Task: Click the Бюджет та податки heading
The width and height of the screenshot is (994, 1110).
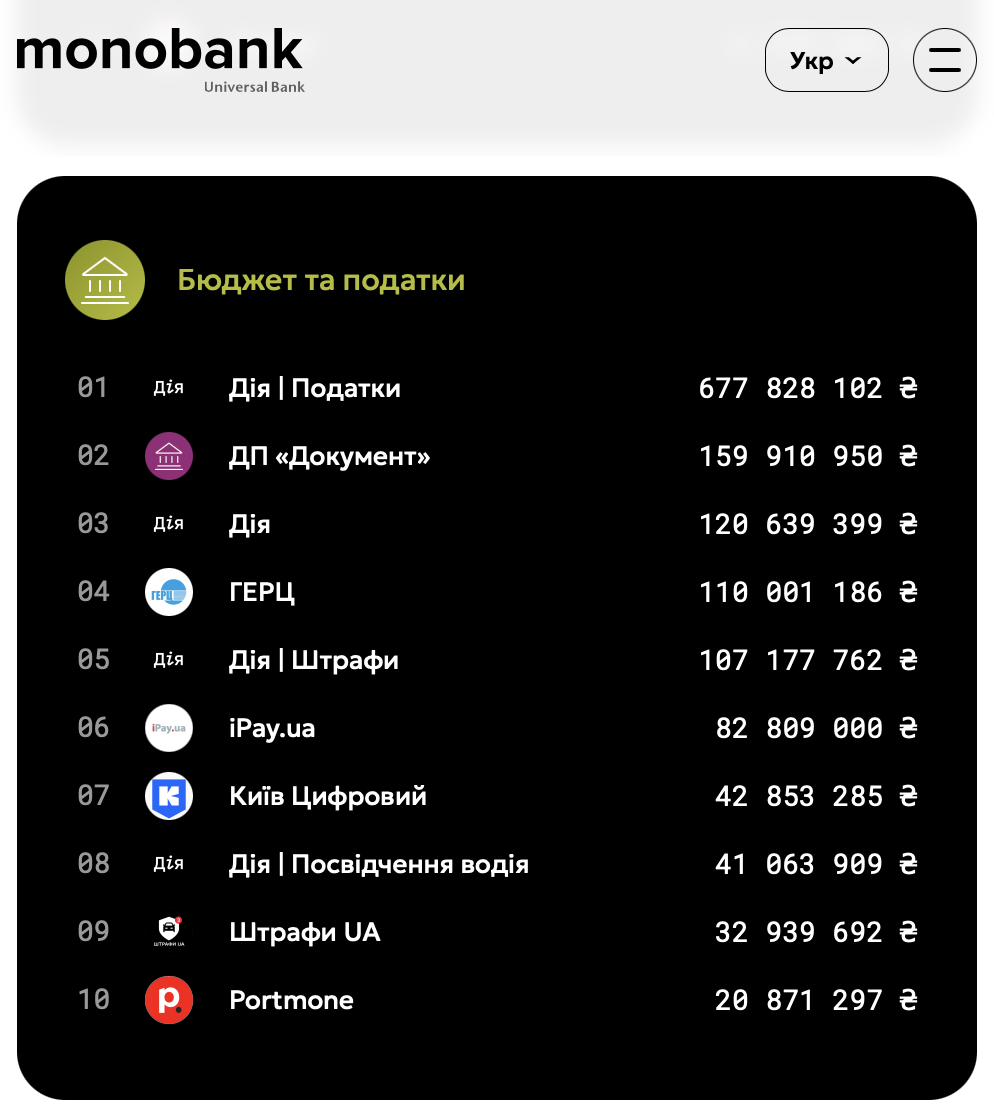Action: click(321, 280)
